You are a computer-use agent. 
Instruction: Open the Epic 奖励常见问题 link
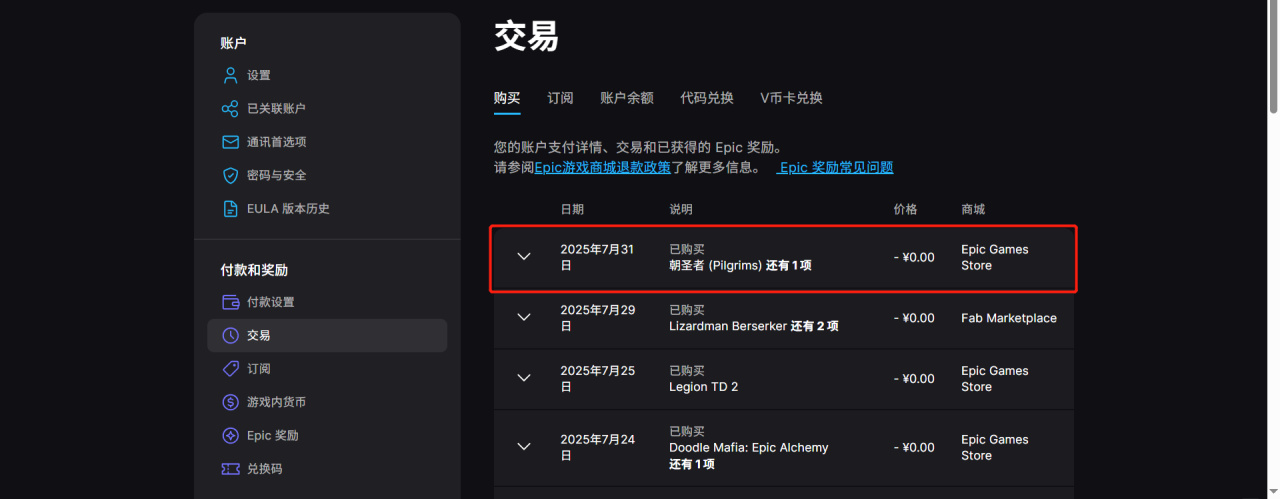pyautogui.click(x=836, y=167)
